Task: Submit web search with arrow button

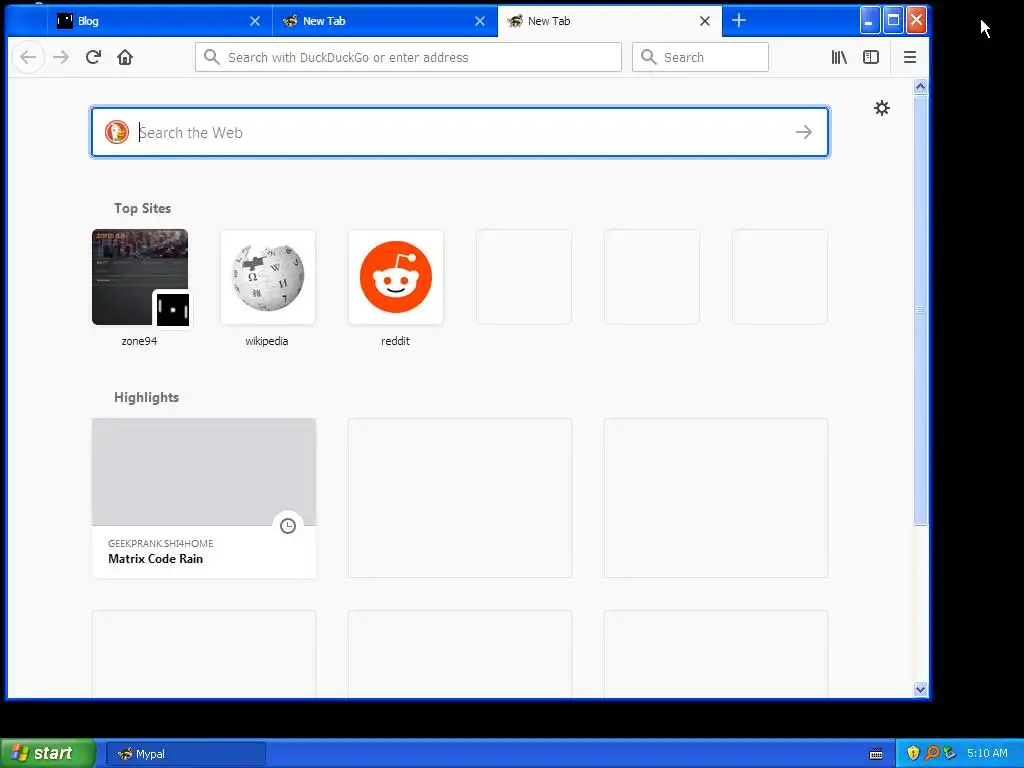Action: coord(804,132)
